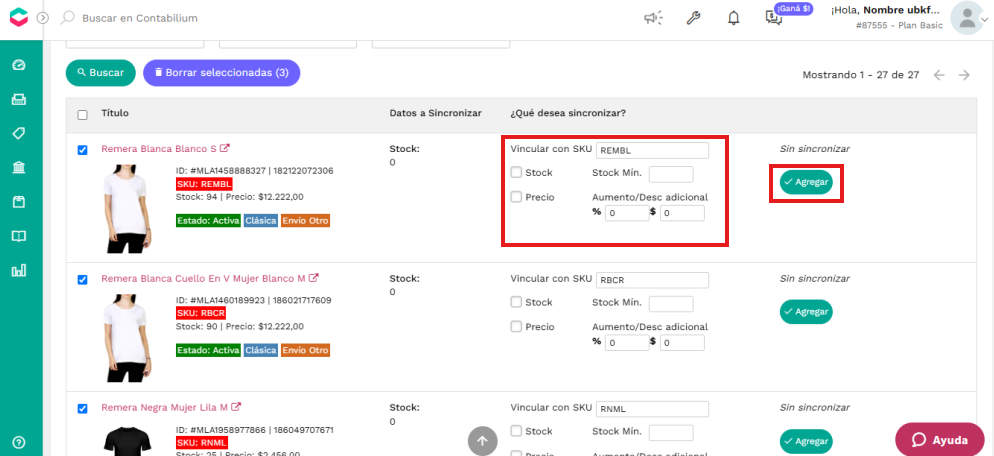Open the price tag icon in the sidebar

19,133
